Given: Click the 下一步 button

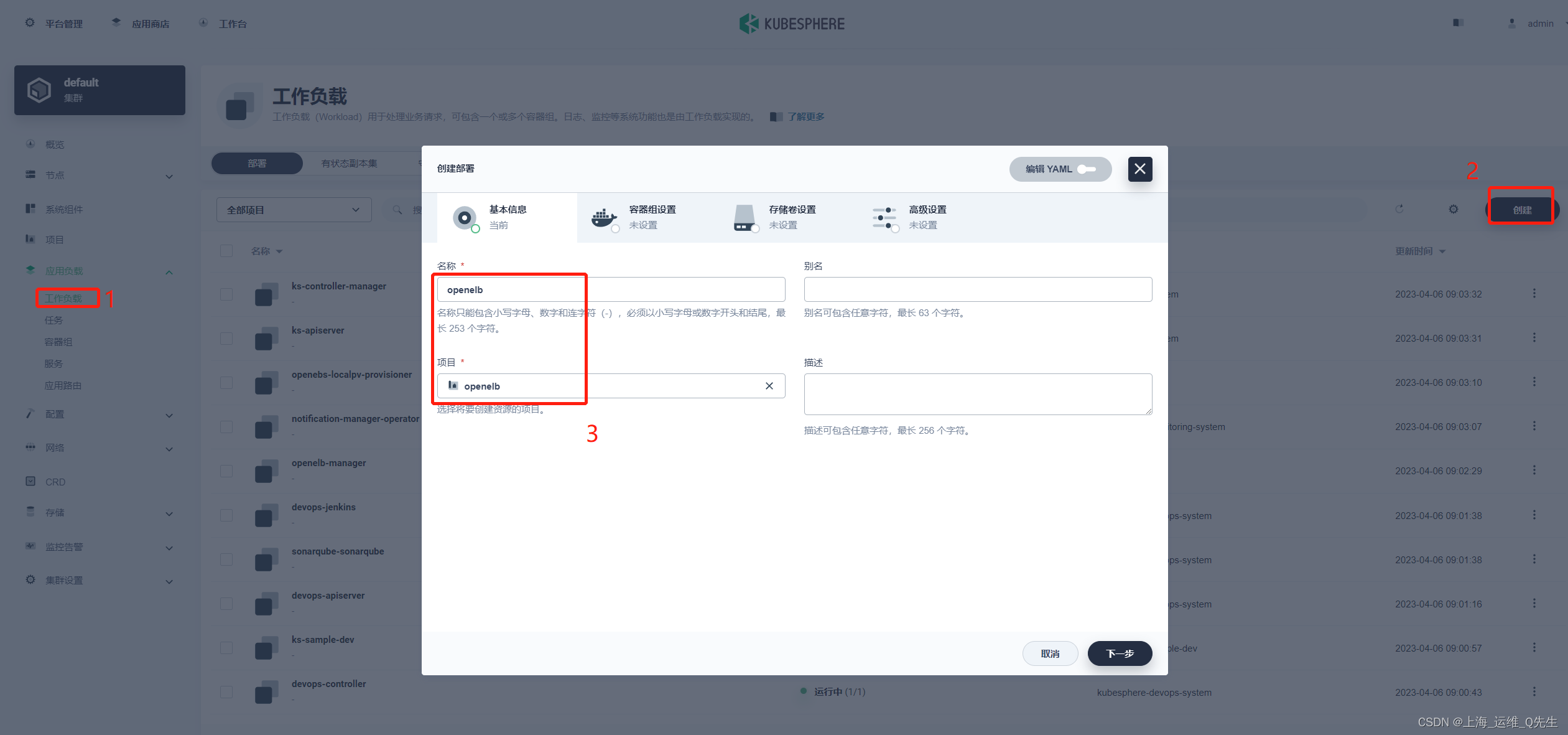Looking at the screenshot, I should coord(1120,653).
